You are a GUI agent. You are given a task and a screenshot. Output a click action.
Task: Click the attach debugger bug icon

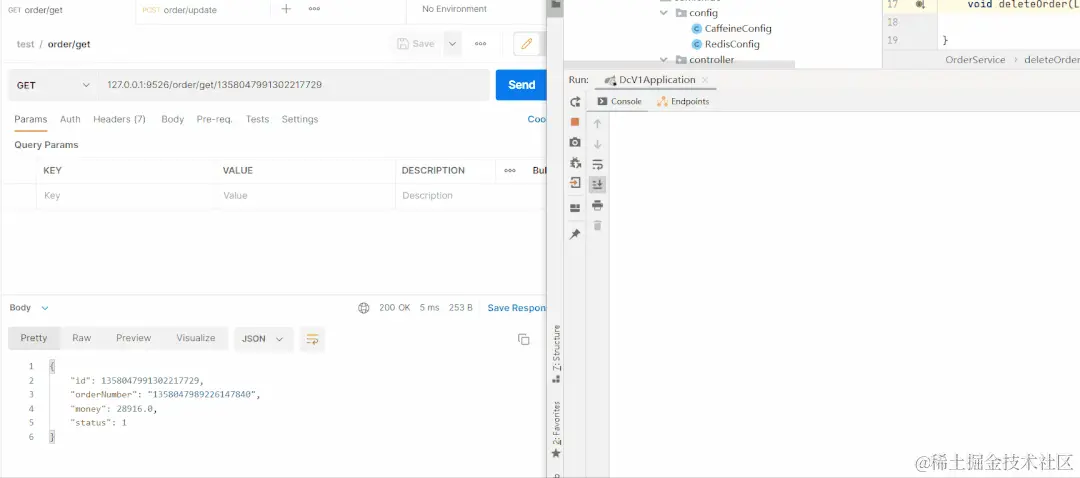pos(574,163)
